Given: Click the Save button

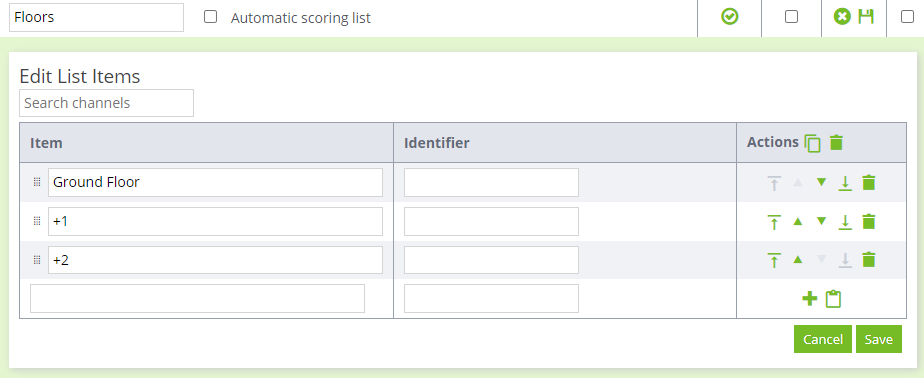Looking at the screenshot, I should pos(879,339).
